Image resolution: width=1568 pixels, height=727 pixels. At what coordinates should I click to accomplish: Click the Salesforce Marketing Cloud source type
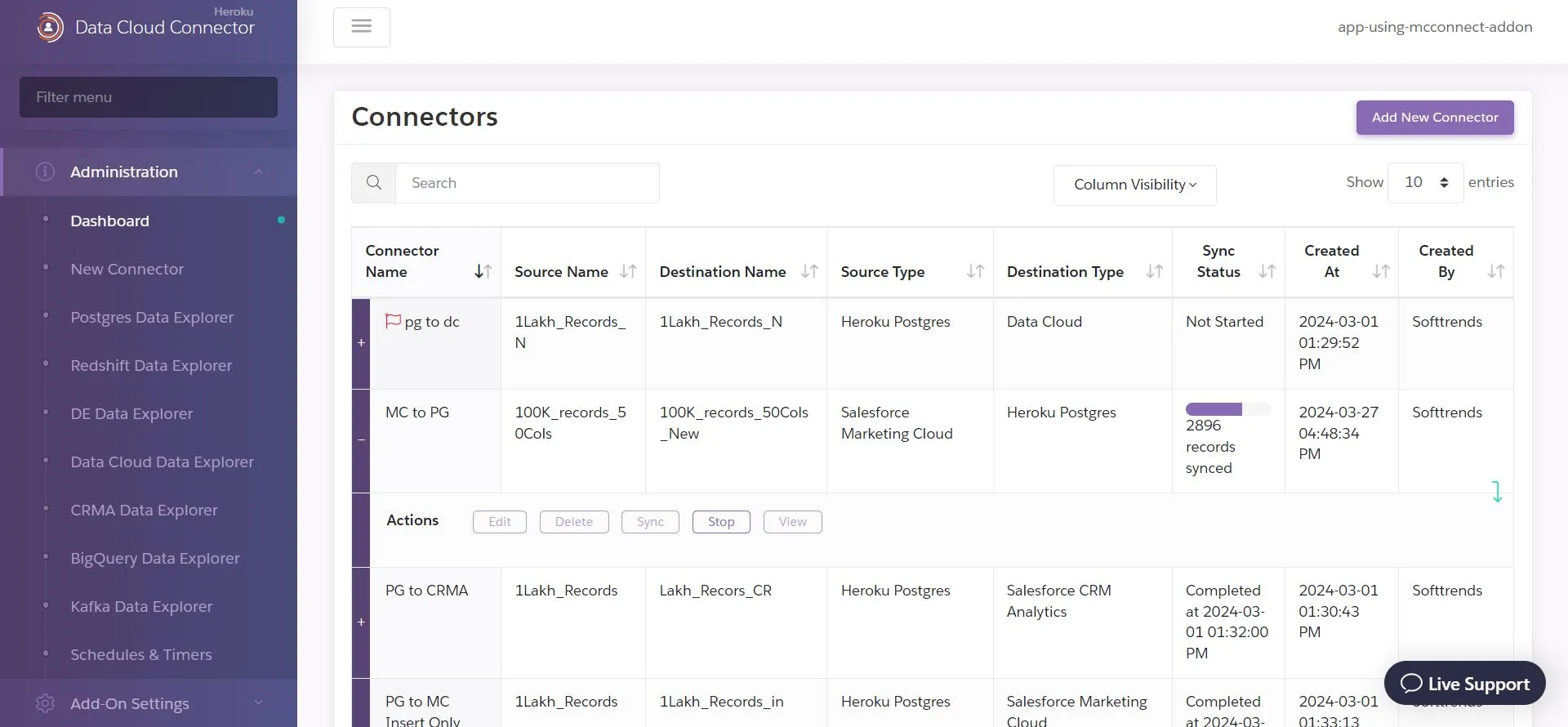[897, 423]
